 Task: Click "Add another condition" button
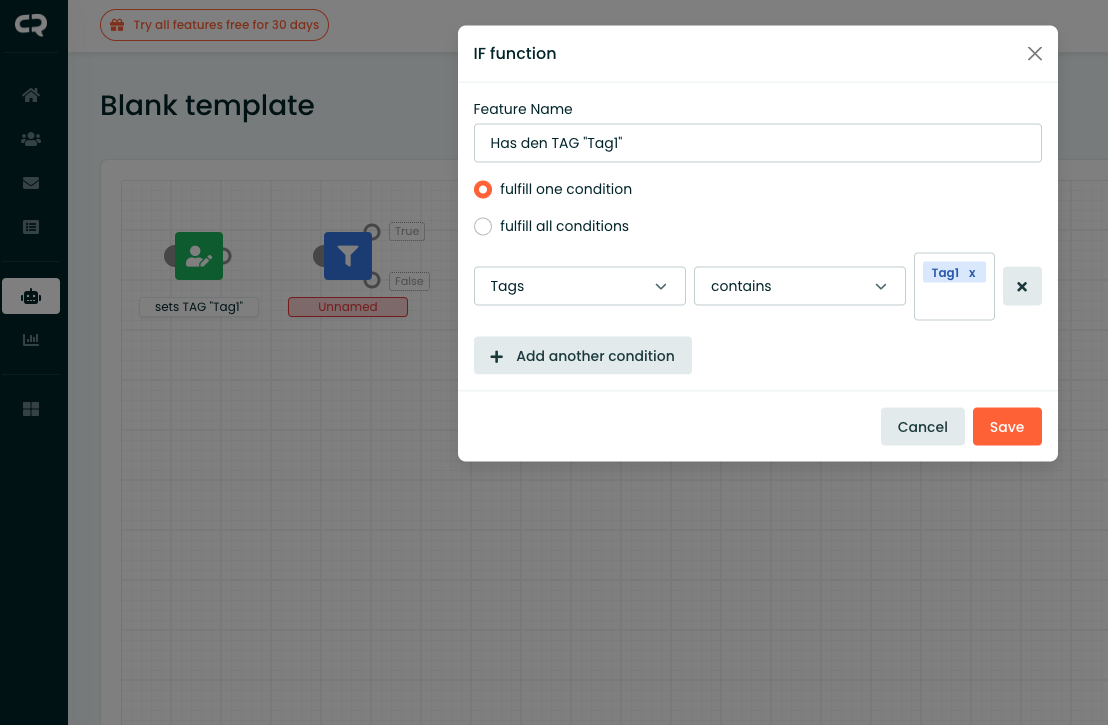point(582,356)
